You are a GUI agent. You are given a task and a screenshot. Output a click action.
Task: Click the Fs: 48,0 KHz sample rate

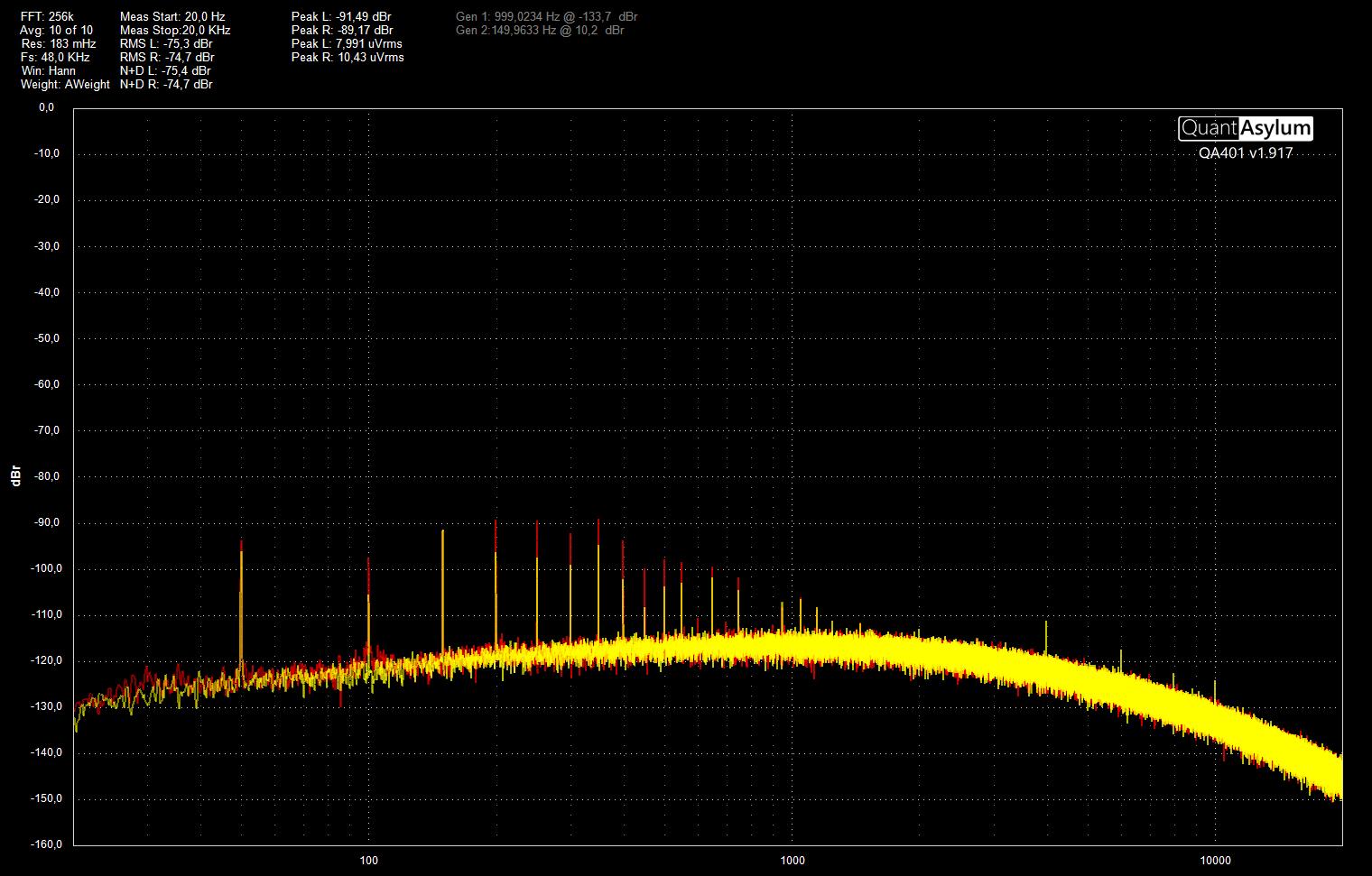[55, 57]
